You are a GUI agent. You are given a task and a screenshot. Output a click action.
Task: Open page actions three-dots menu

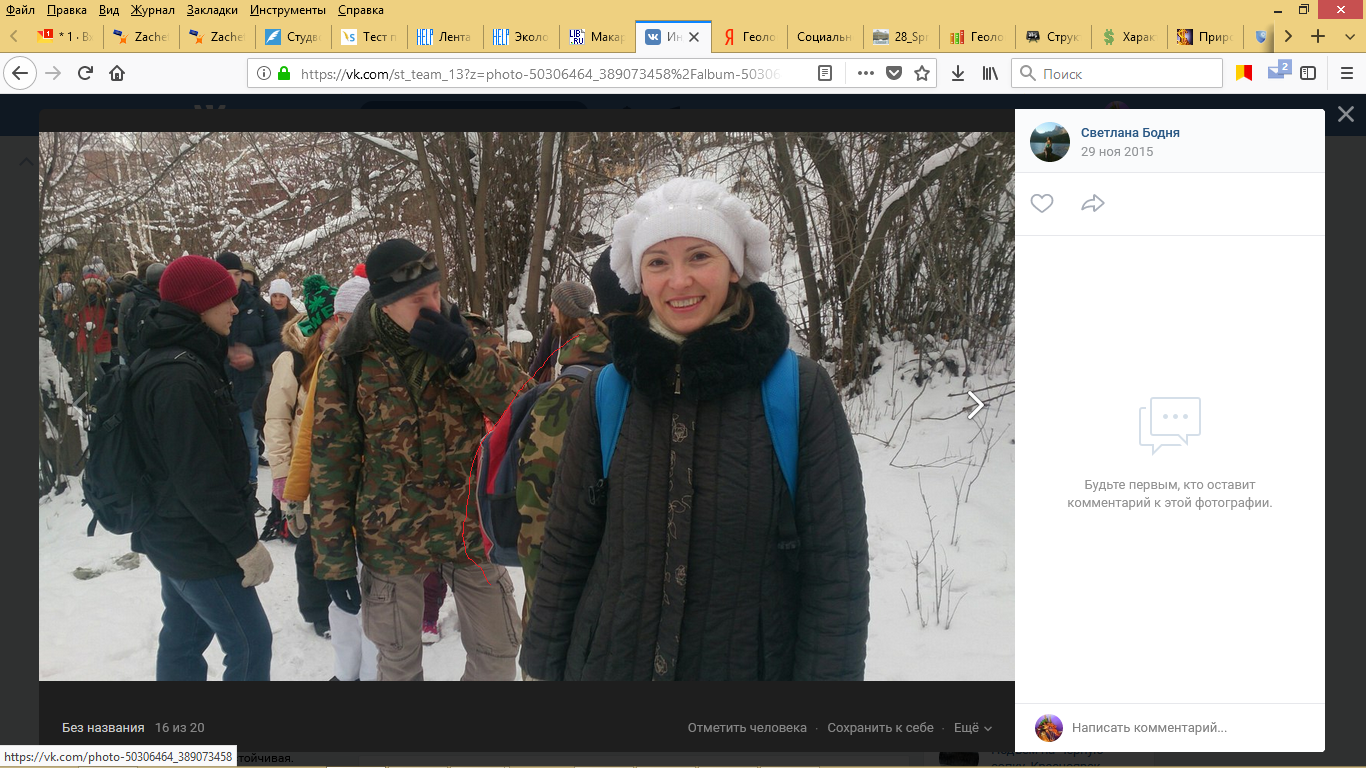(866, 73)
